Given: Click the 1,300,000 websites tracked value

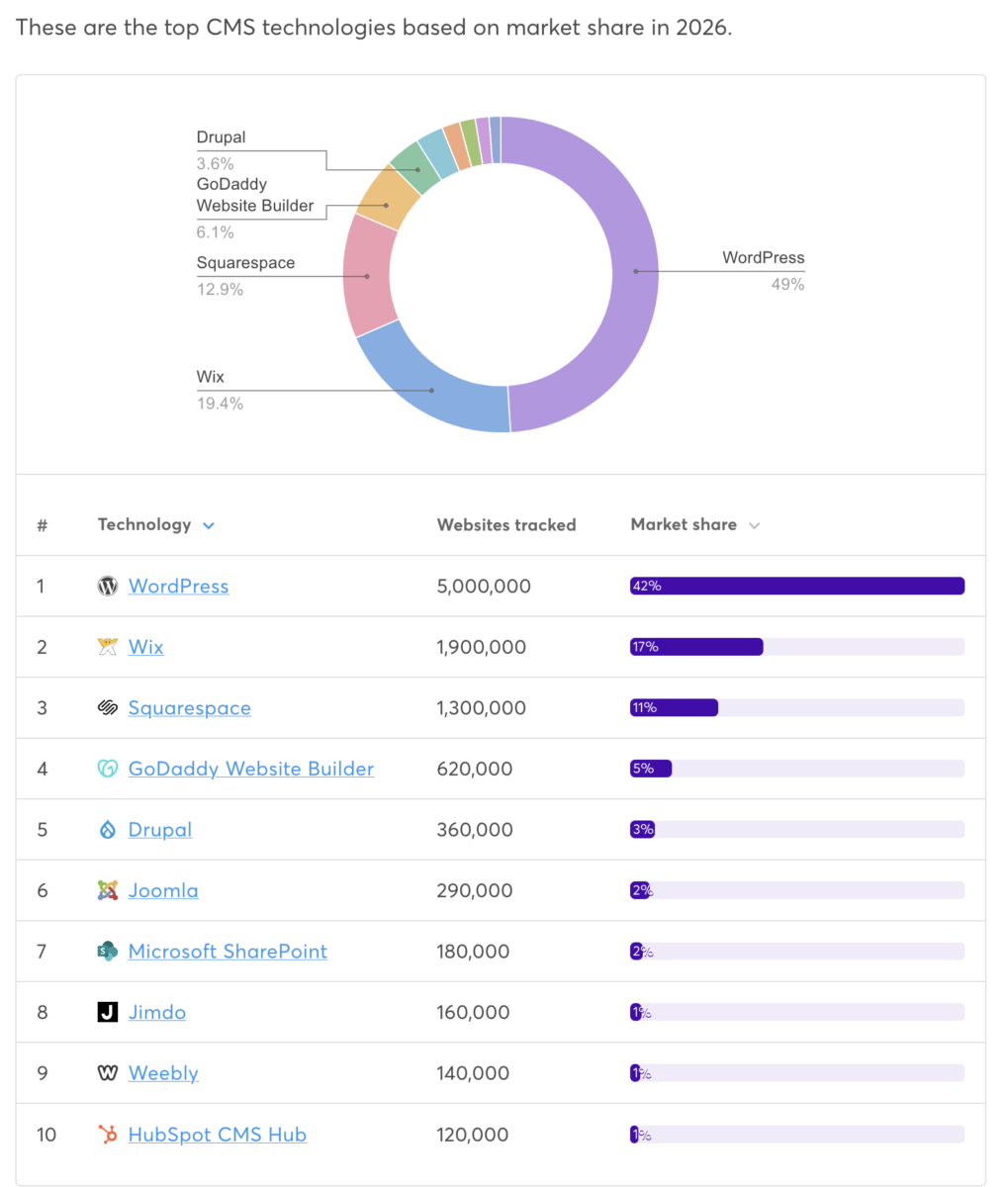Looking at the screenshot, I should pyautogui.click(x=482, y=707).
